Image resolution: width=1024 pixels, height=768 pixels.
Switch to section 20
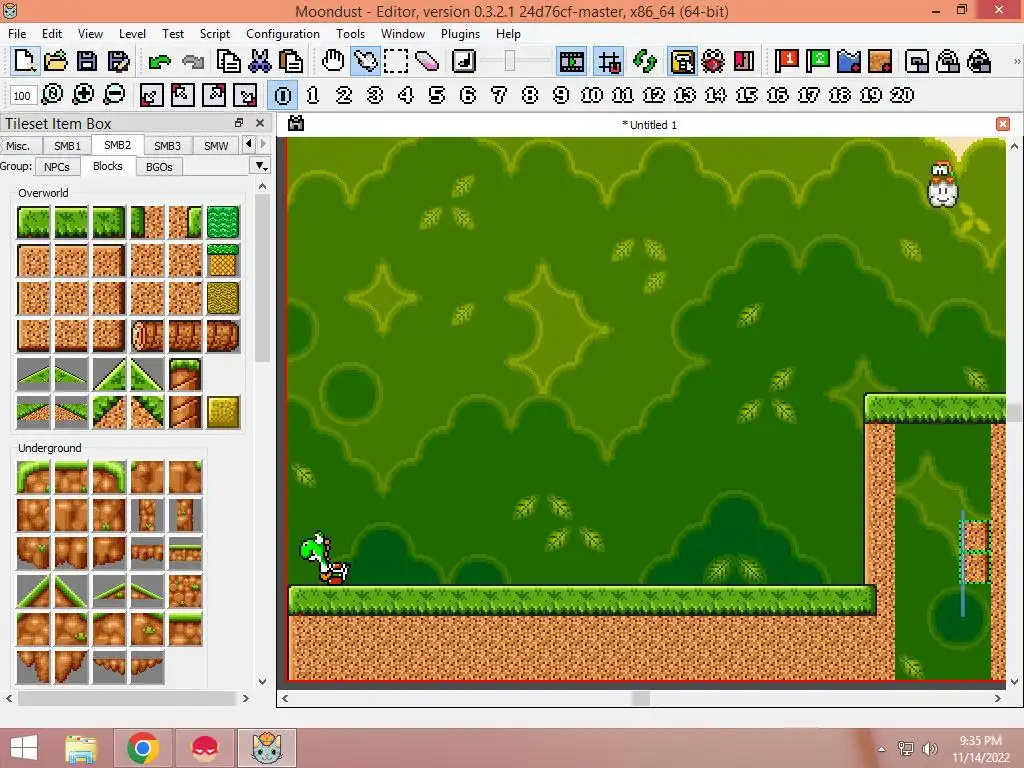tap(902, 95)
